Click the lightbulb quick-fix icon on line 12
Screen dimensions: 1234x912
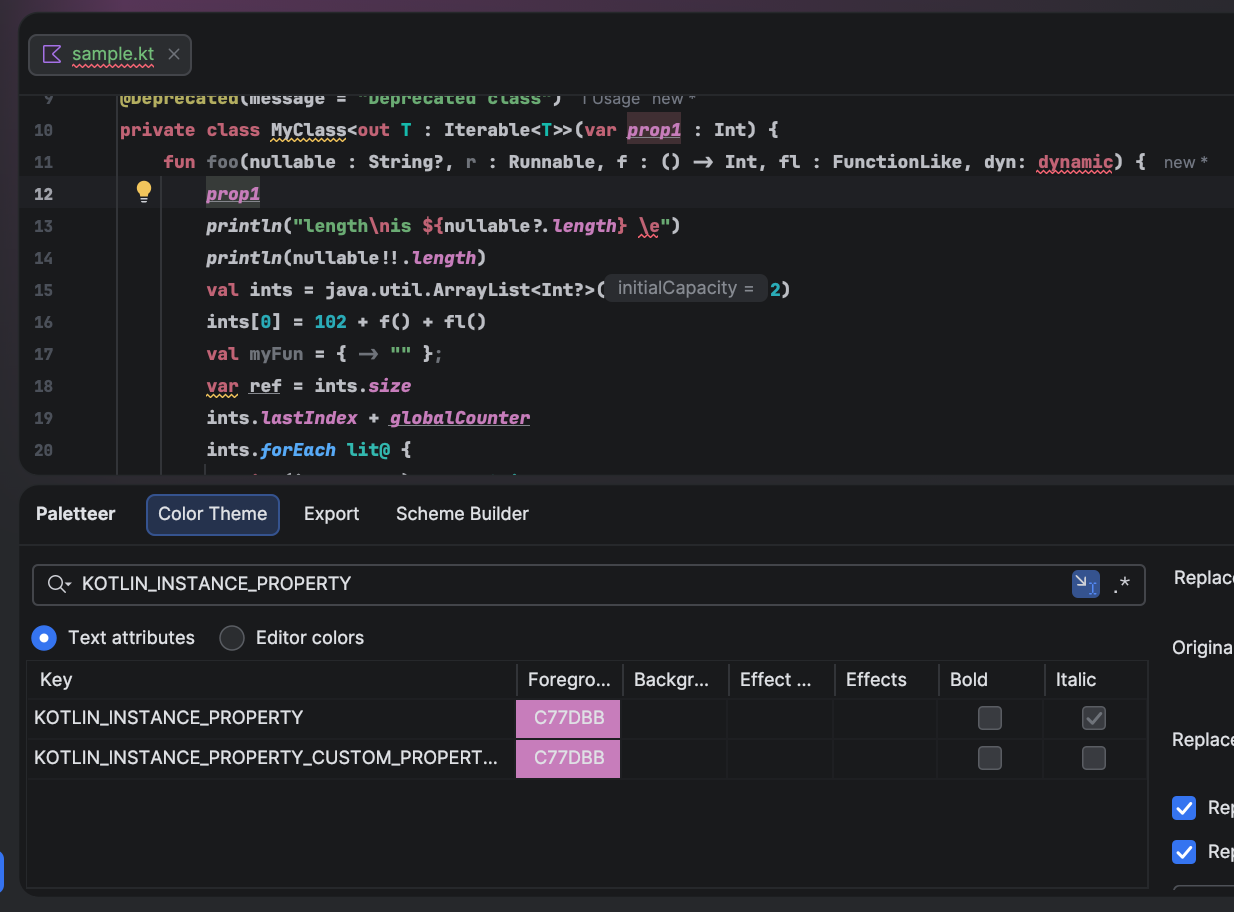[144, 191]
